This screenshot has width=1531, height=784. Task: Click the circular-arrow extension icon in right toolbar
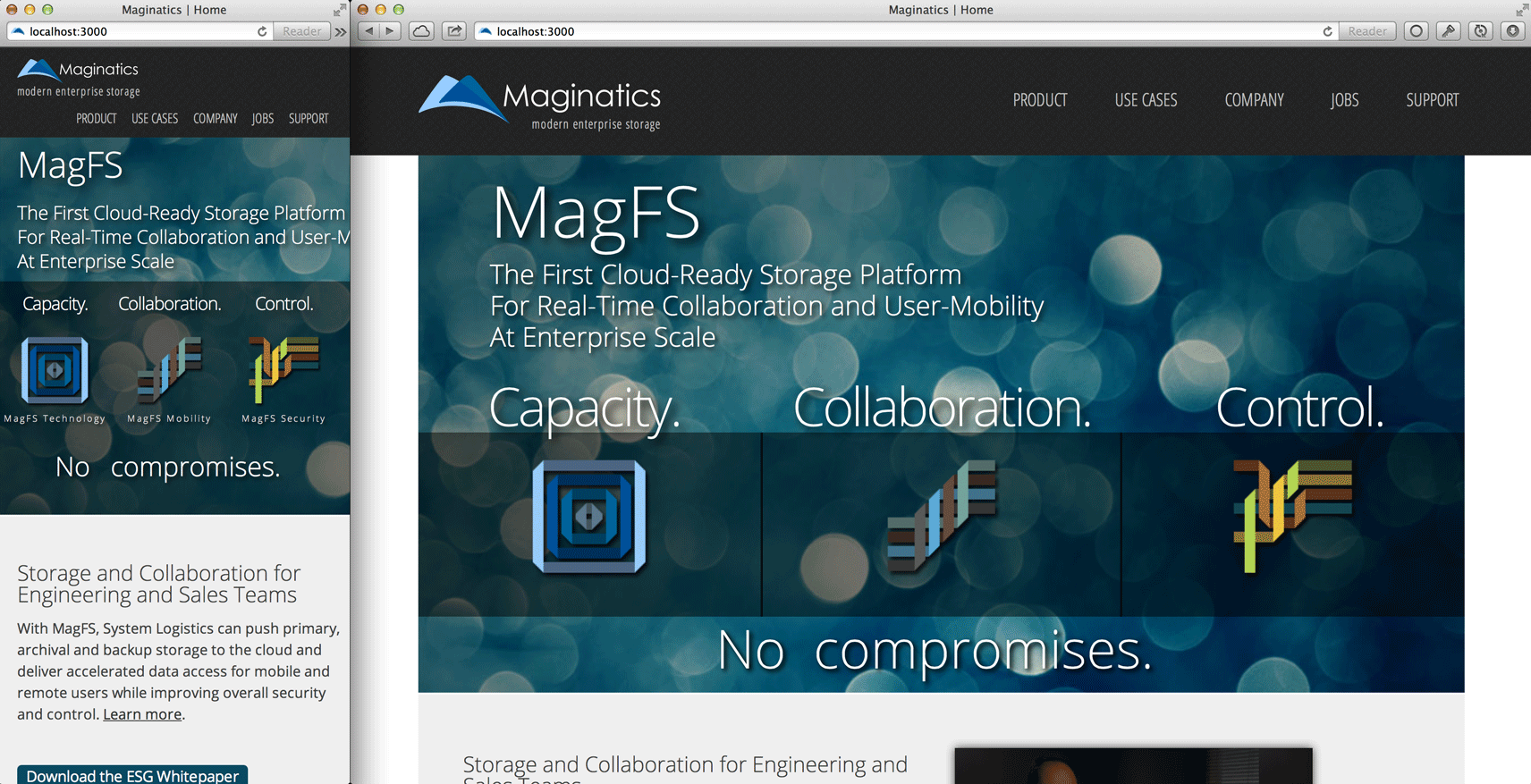1481,31
